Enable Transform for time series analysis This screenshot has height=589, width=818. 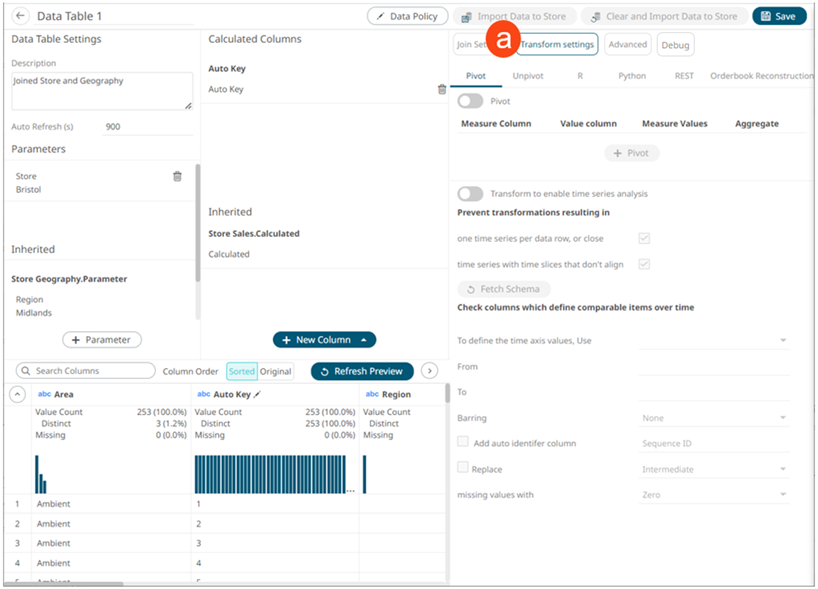click(x=470, y=194)
